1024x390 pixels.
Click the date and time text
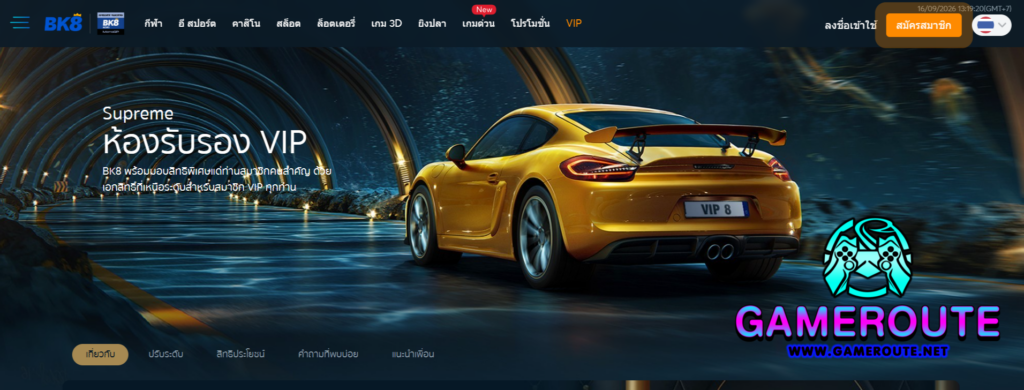[963, 8]
